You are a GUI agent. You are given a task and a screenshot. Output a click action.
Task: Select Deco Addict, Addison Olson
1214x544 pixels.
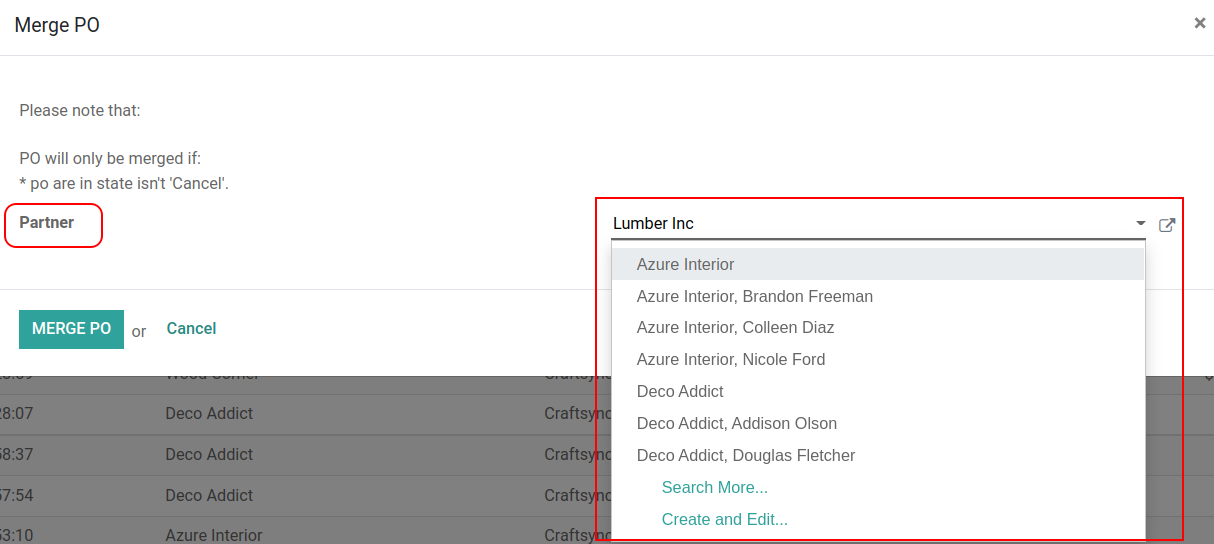(x=737, y=424)
